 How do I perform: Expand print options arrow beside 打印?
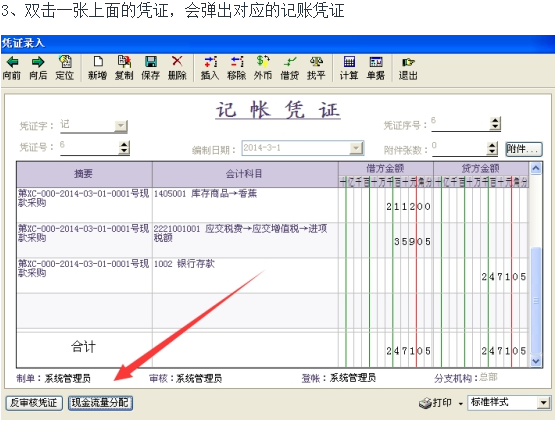461,404
